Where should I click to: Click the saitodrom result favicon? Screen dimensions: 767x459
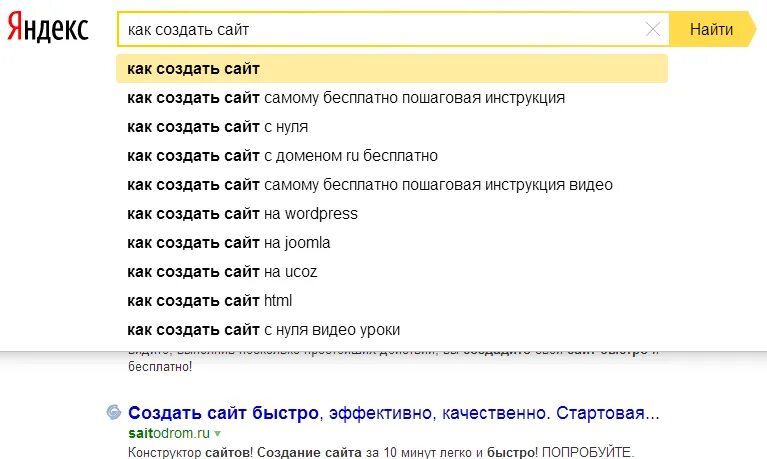(x=114, y=412)
